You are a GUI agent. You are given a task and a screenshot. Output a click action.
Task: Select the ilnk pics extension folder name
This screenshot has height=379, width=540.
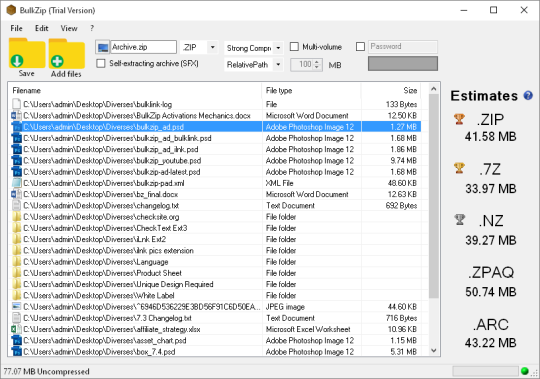click(x=108, y=251)
